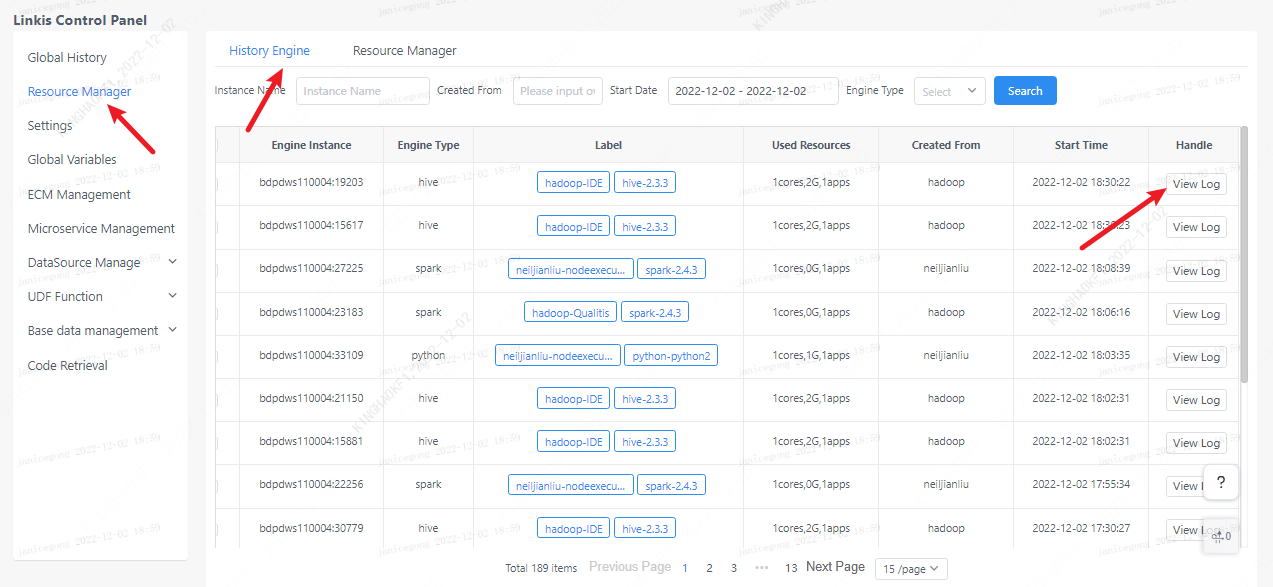1273x587 pixels.
Task: Click the floating task counter icon
Action: [1220, 536]
